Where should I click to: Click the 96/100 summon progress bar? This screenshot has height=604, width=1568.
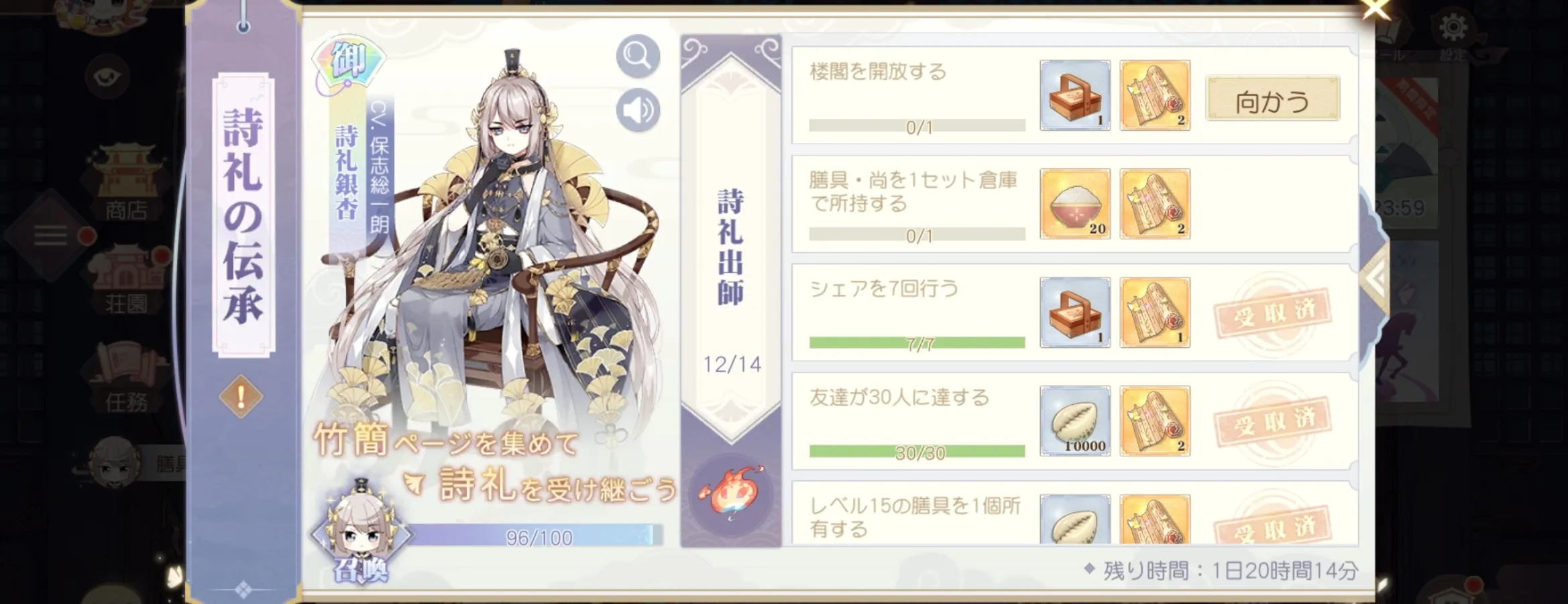coord(537,536)
